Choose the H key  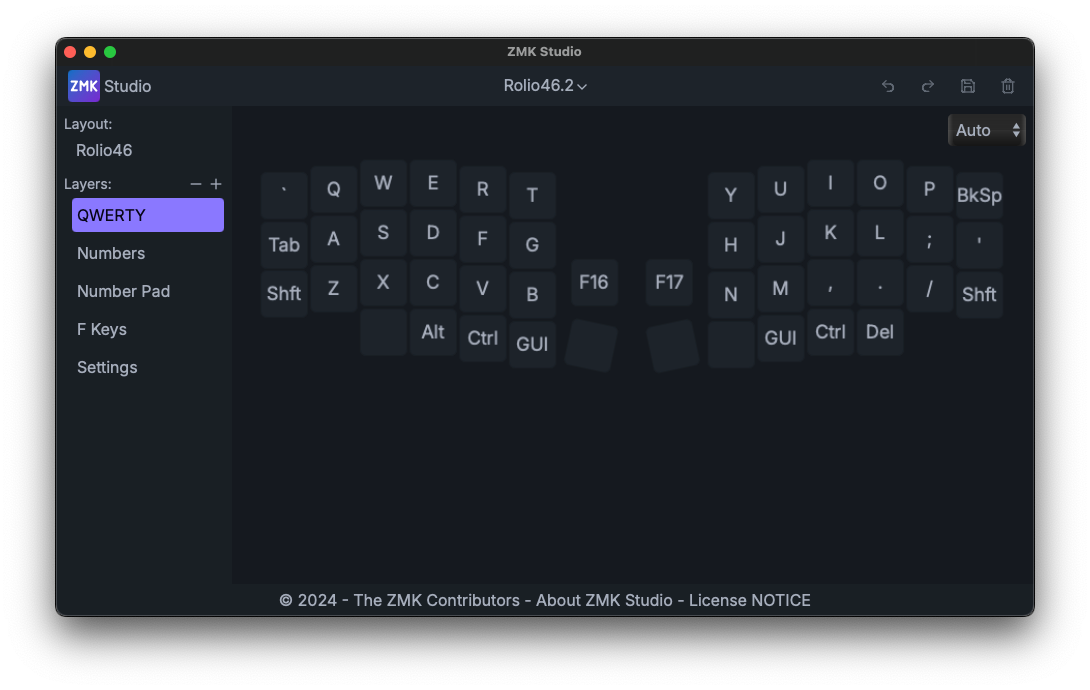[x=731, y=245]
